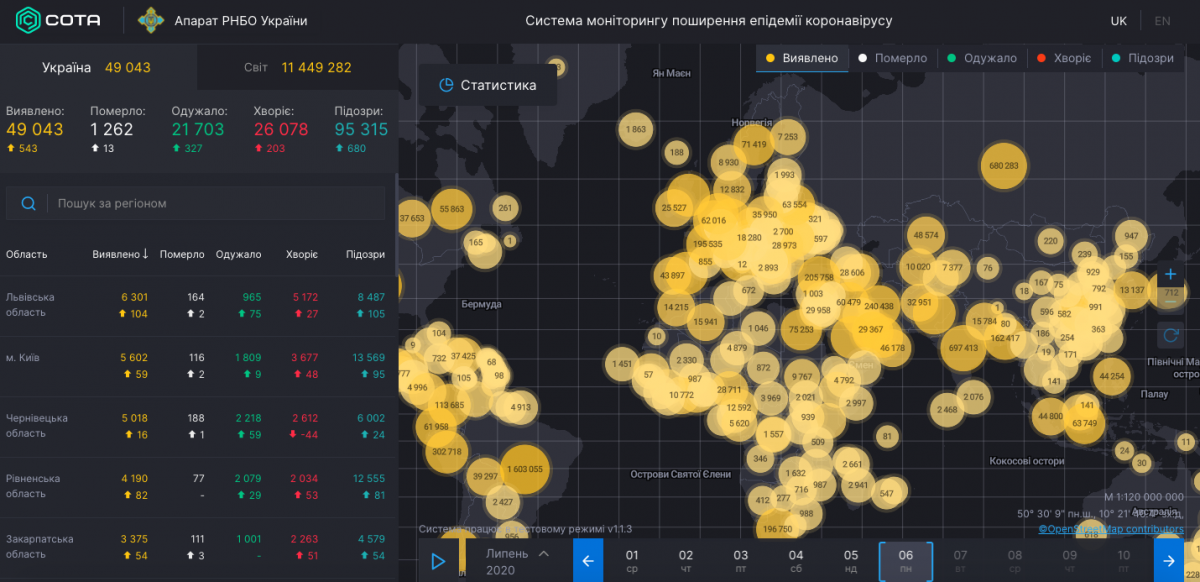Select the Підозри map filter
The height and width of the screenshot is (582, 1200).
[1142, 58]
